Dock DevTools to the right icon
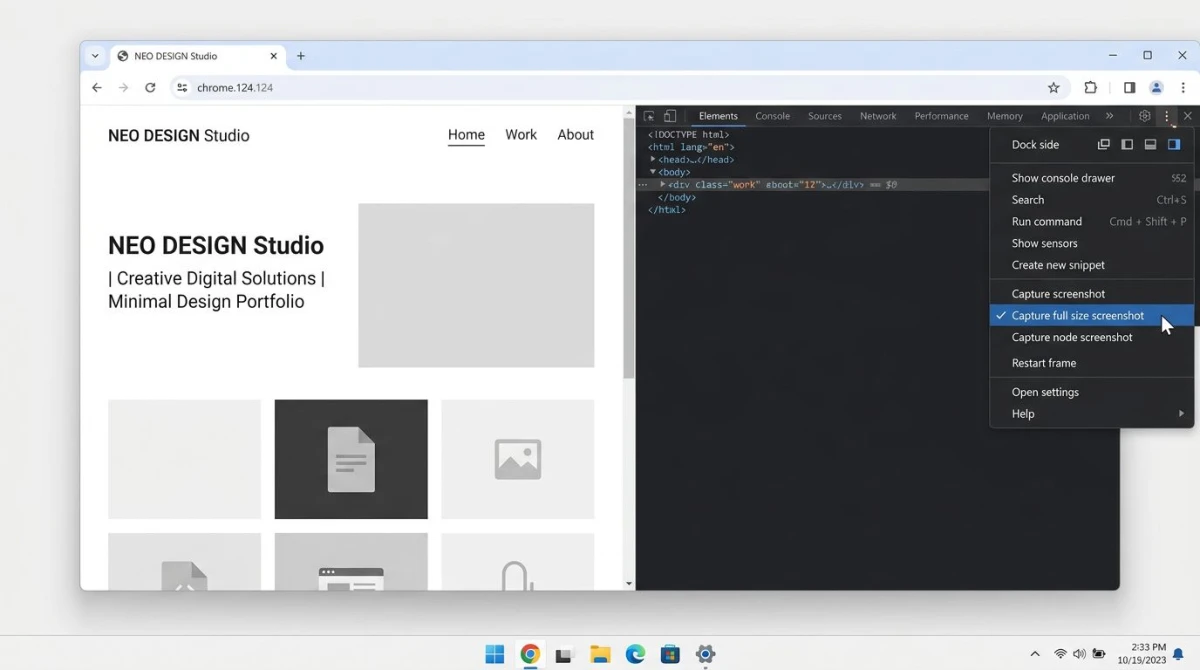1200x670 pixels. point(1174,144)
